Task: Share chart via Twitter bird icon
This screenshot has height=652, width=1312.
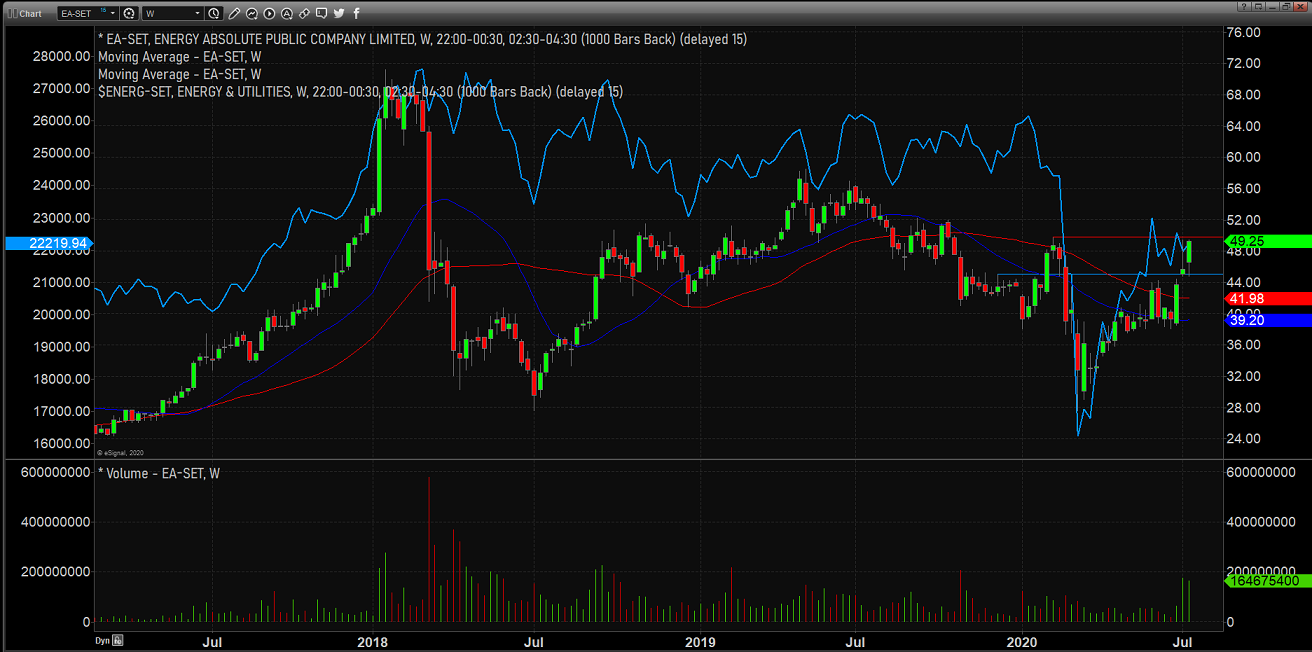Action: click(339, 13)
